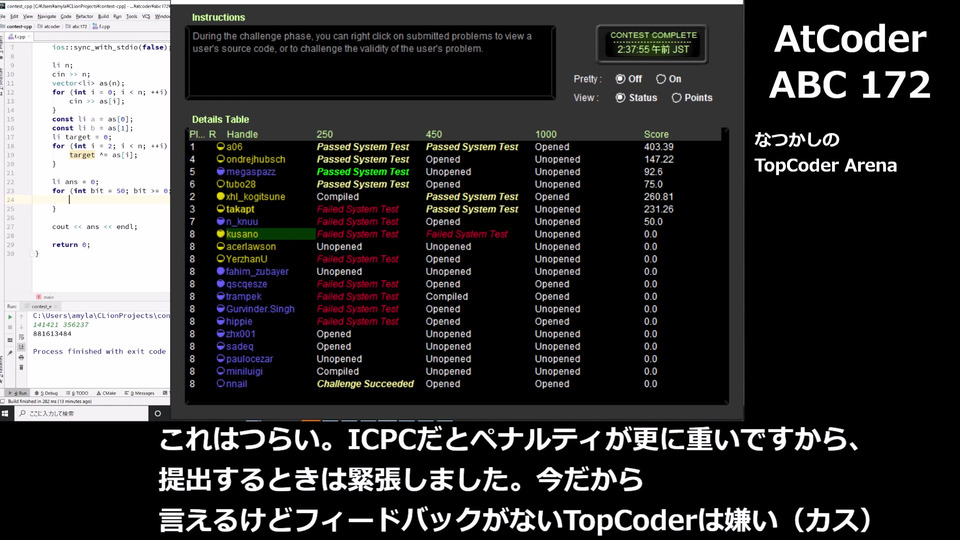Open the Code menu in CLion
960x540 pixels.
pyautogui.click(x=66, y=17)
